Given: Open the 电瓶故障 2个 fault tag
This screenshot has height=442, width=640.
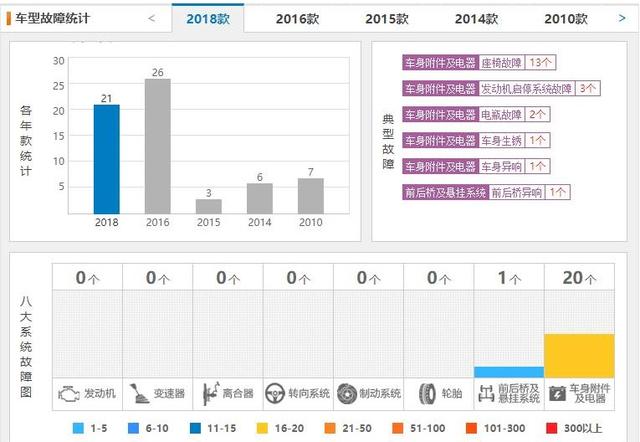Looking at the screenshot, I should coord(476,114).
